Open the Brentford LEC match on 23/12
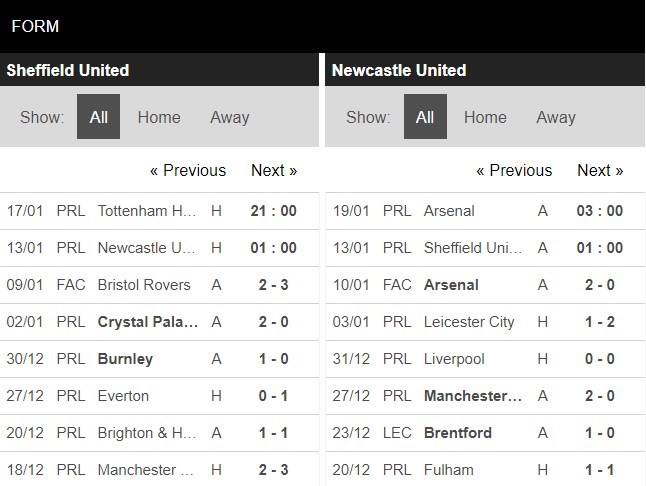 tap(485, 433)
